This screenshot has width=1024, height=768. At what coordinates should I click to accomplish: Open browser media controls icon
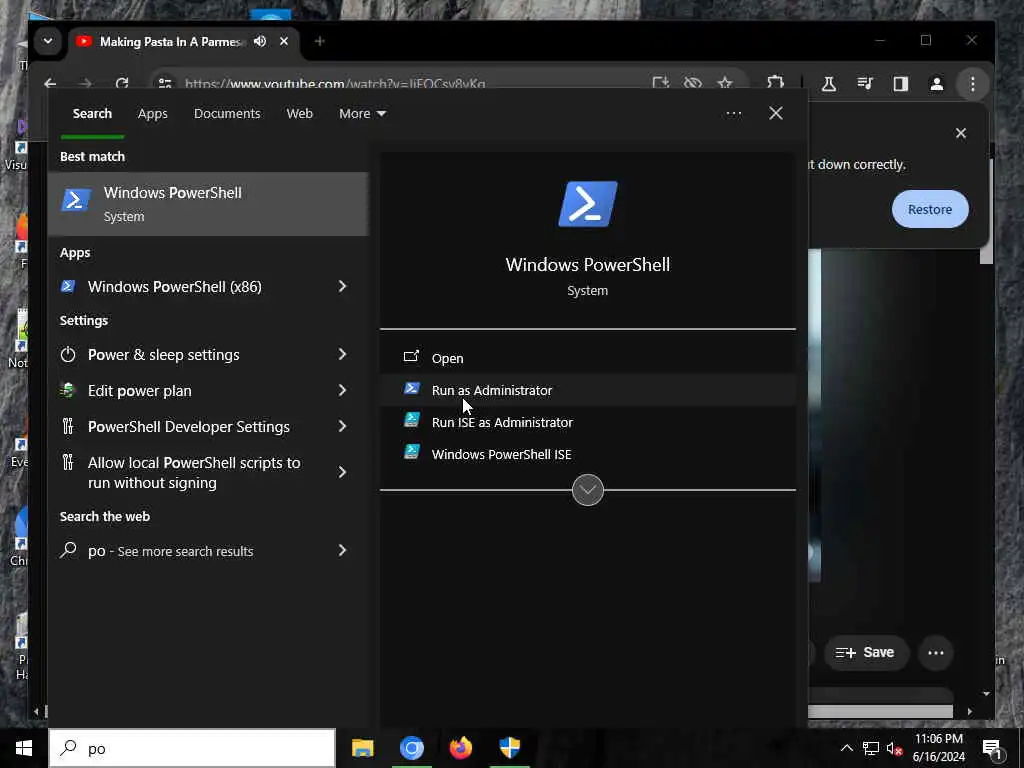865,84
